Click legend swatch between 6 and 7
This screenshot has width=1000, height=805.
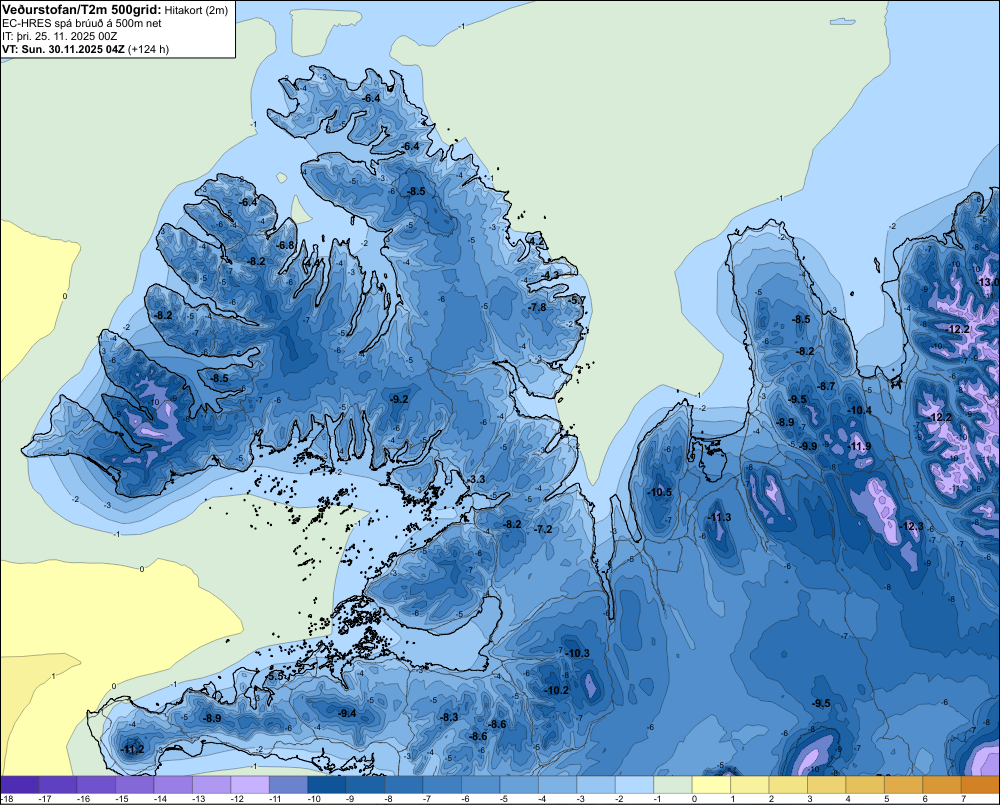pos(941,785)
